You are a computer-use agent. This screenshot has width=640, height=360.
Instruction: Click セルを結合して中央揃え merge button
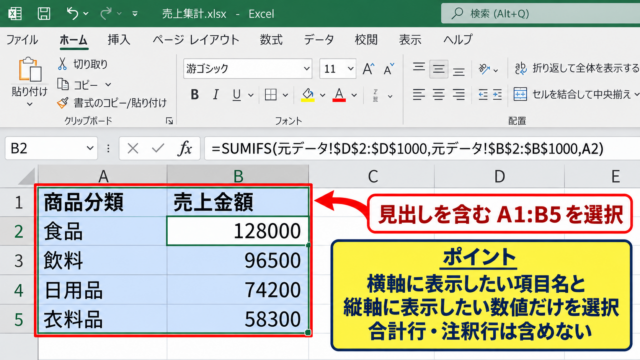tap(573, 95)
